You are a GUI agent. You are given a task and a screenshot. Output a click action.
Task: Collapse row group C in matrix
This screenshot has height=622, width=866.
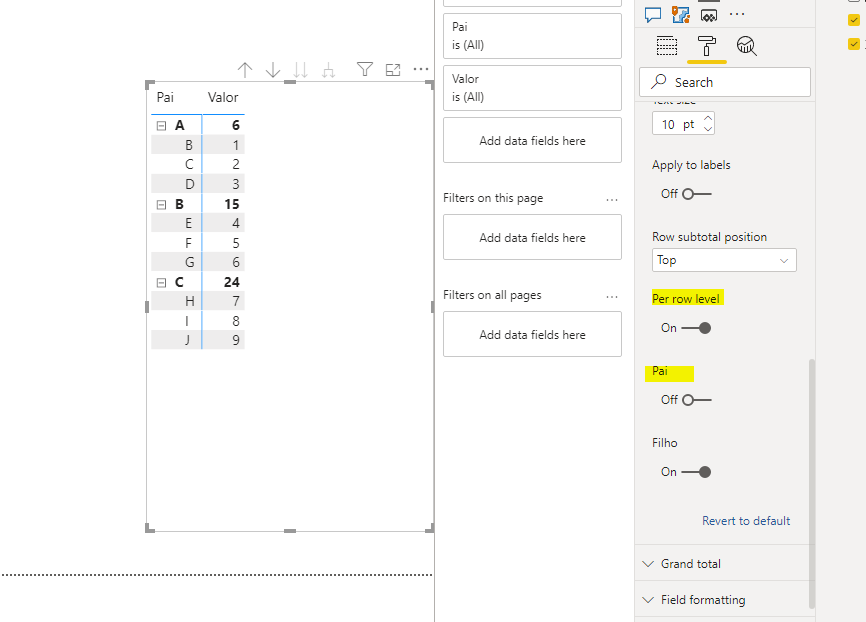[x=161, y=283]
